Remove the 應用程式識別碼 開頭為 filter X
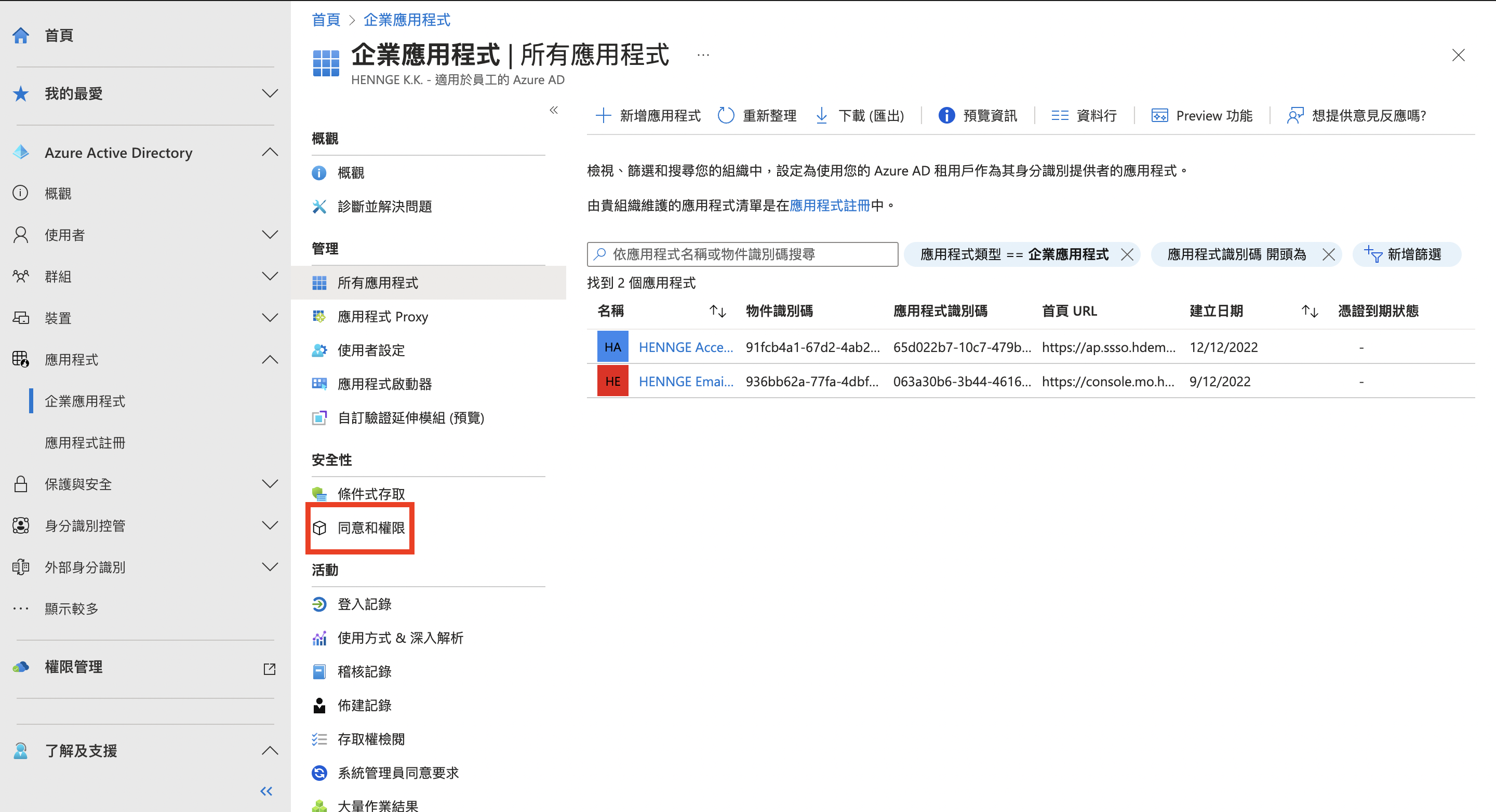Screen dimensions: 1496x812 coord(1328,254)
